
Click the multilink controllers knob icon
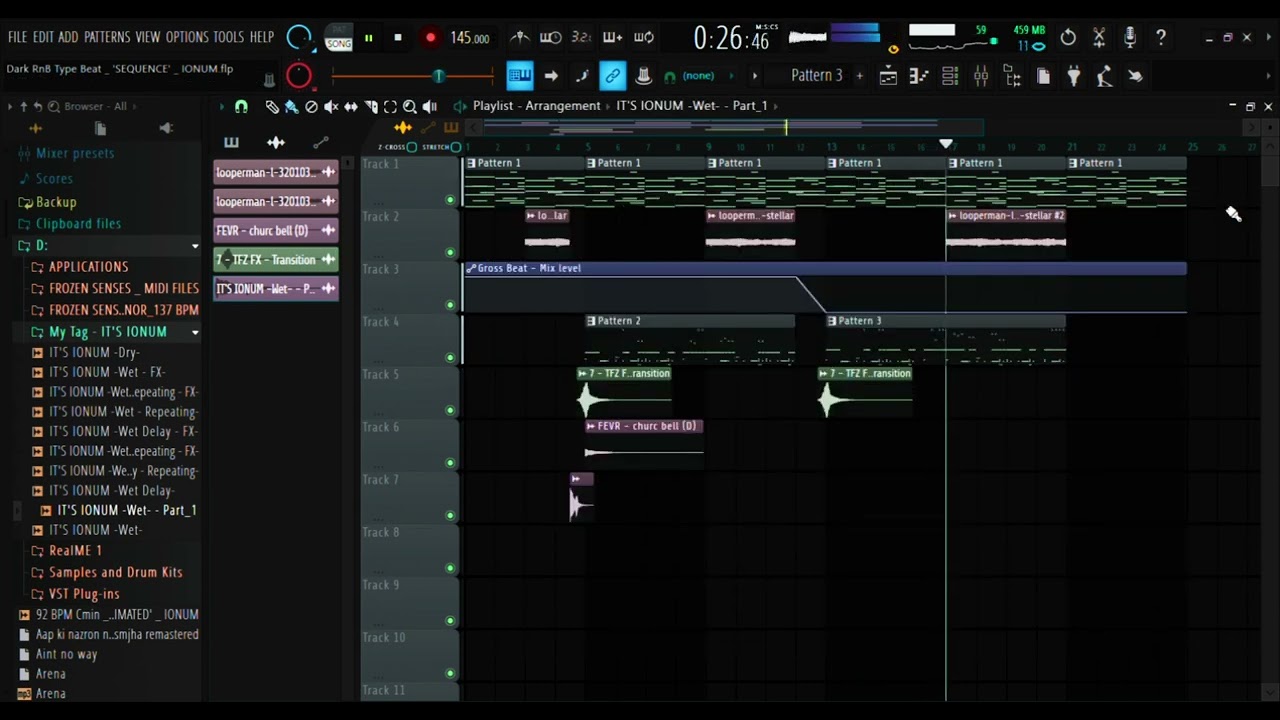pyautogui.click(x=644, y=75)
